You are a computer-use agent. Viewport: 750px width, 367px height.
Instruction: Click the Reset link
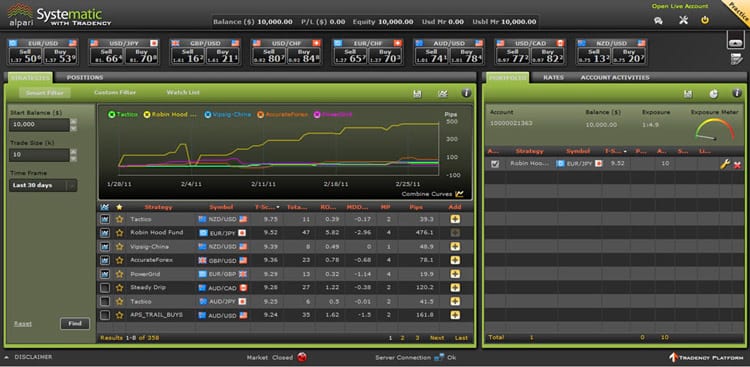pos(22,323)
